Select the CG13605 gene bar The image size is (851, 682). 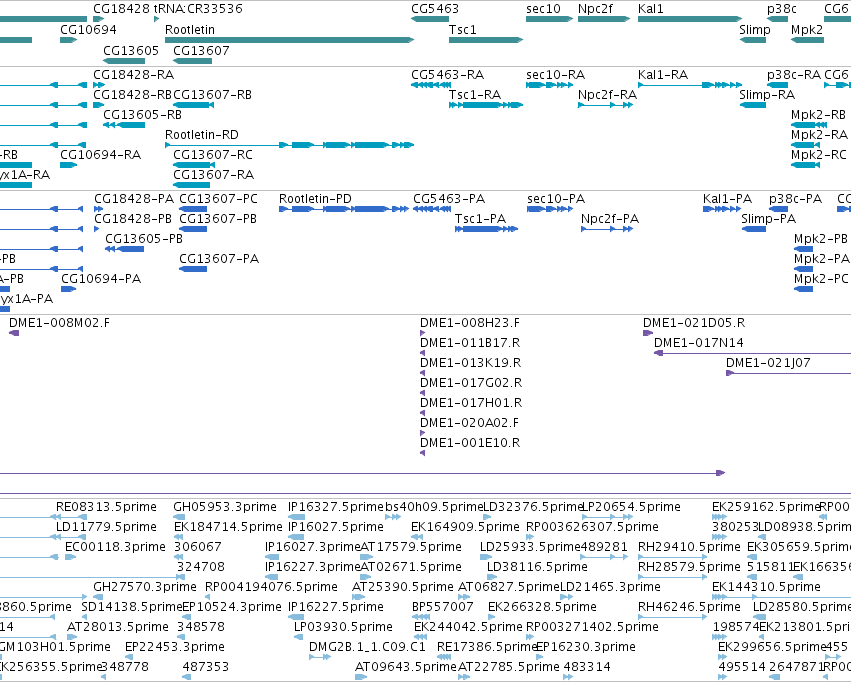[124, 61]
